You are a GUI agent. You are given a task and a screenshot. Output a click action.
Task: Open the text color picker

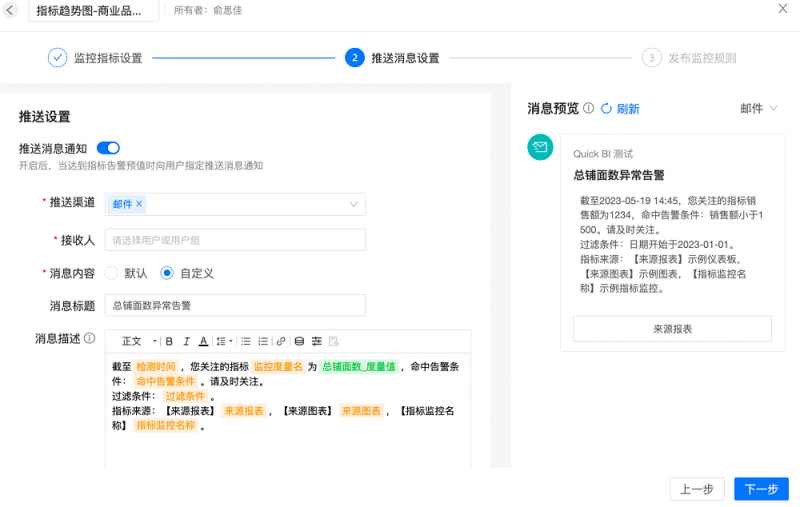click(x=203, y=341)
